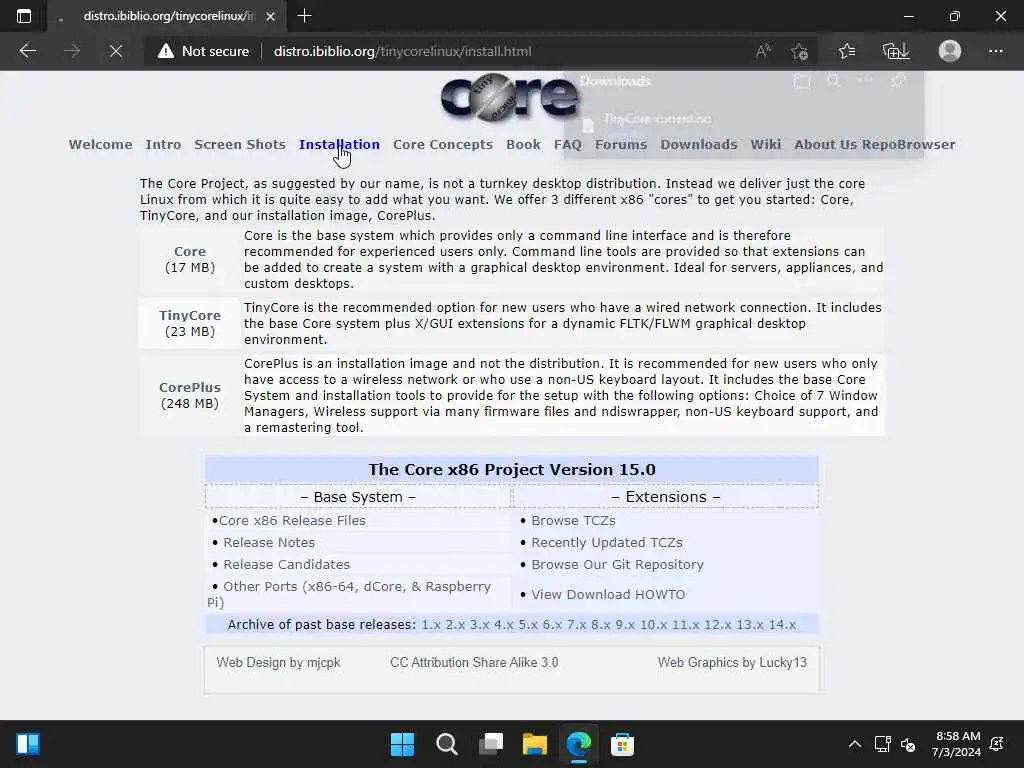Open the Browse TCZs link

coord(573,520)
